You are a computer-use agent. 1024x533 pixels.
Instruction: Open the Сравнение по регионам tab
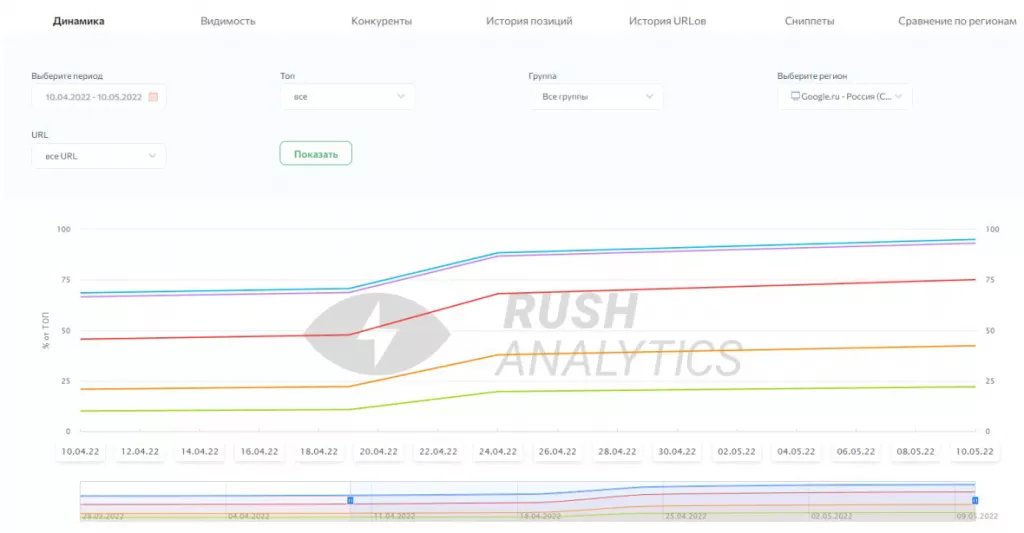pos(957,21)
